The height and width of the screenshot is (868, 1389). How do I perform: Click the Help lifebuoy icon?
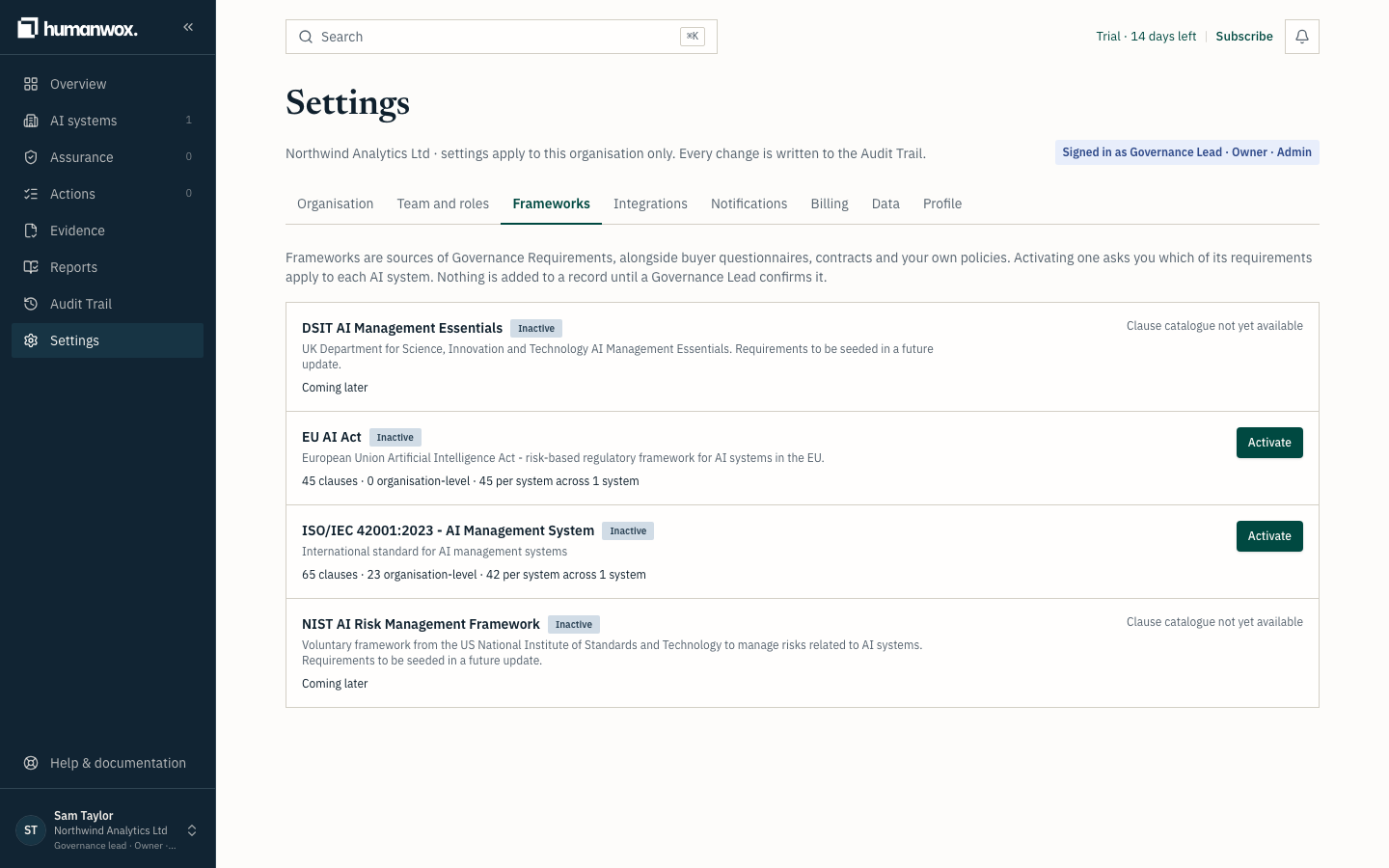pyautogui.click(x=31, y=763)
